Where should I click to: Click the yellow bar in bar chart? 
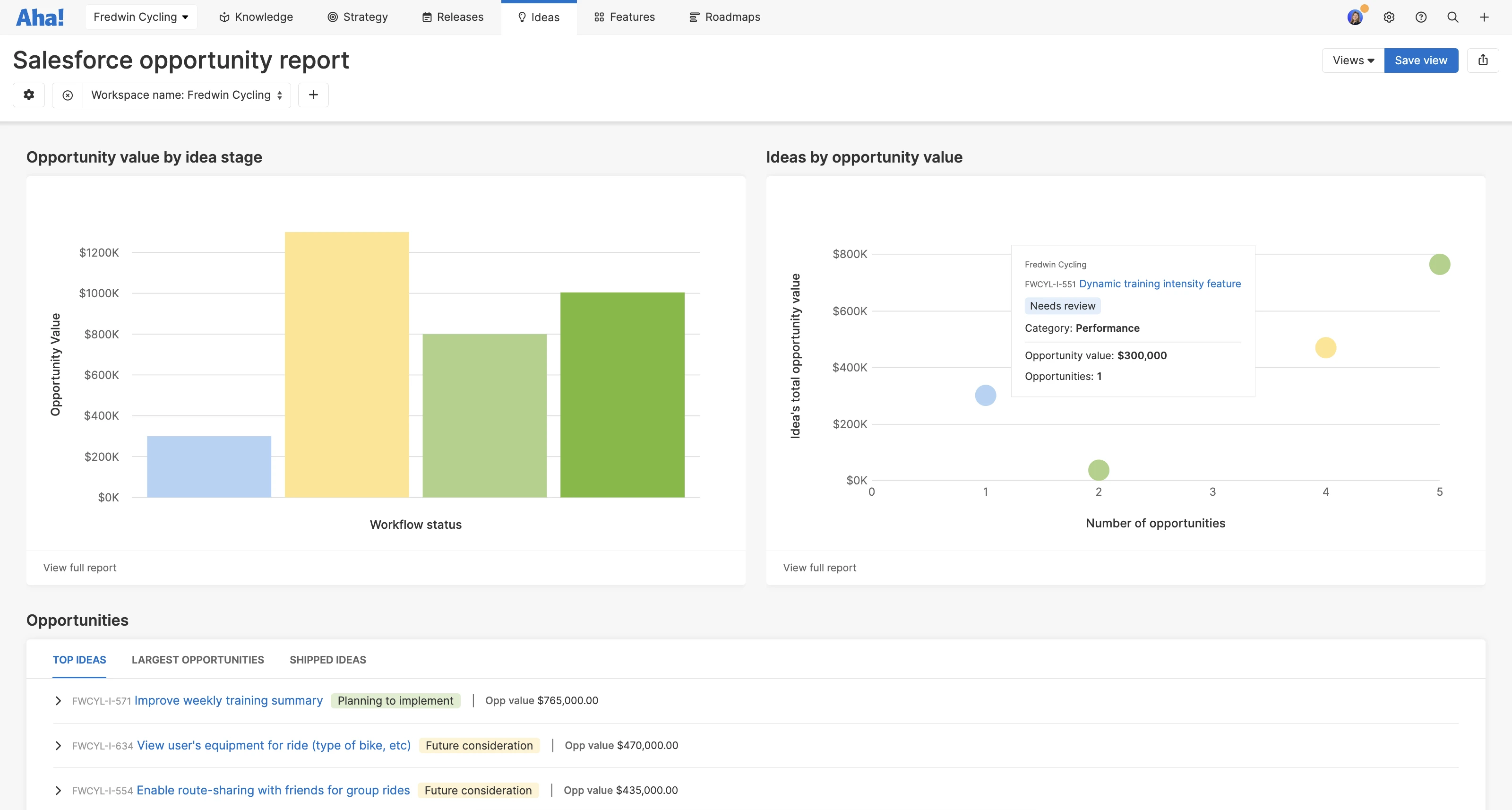346,364
